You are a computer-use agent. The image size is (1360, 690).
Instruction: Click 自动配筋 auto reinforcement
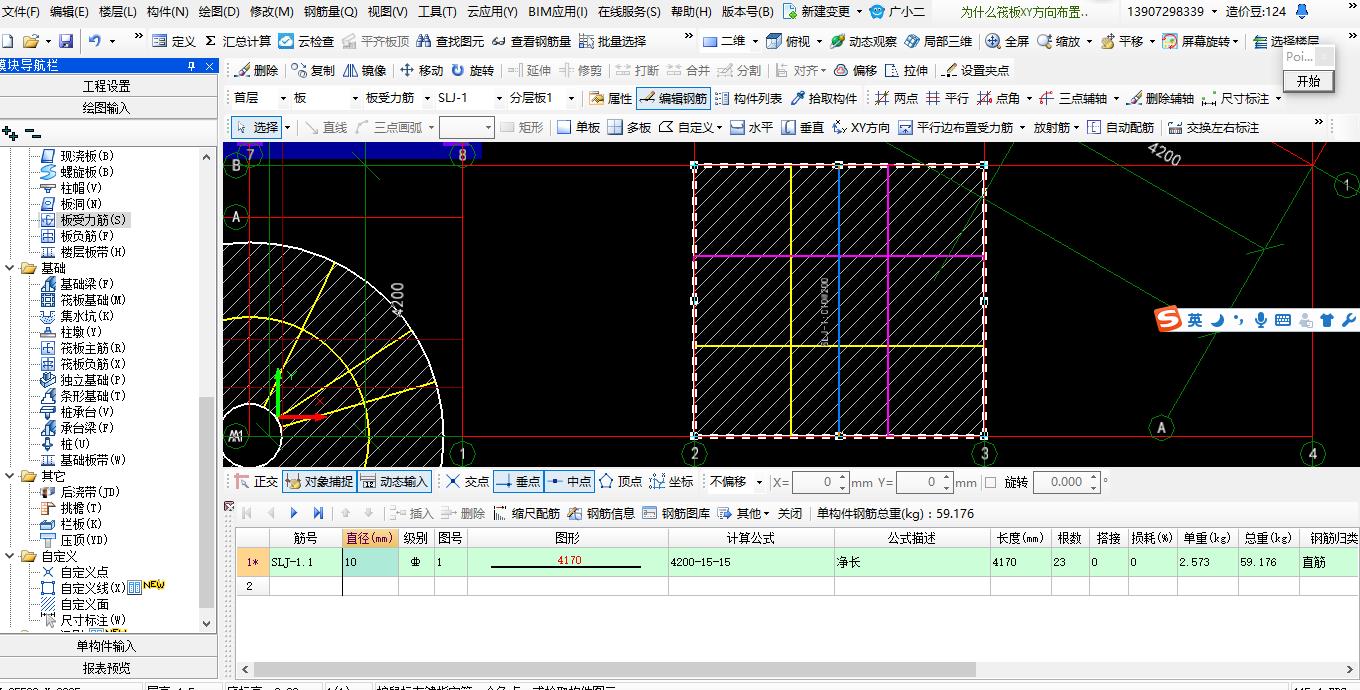(x=1120, y=127)
